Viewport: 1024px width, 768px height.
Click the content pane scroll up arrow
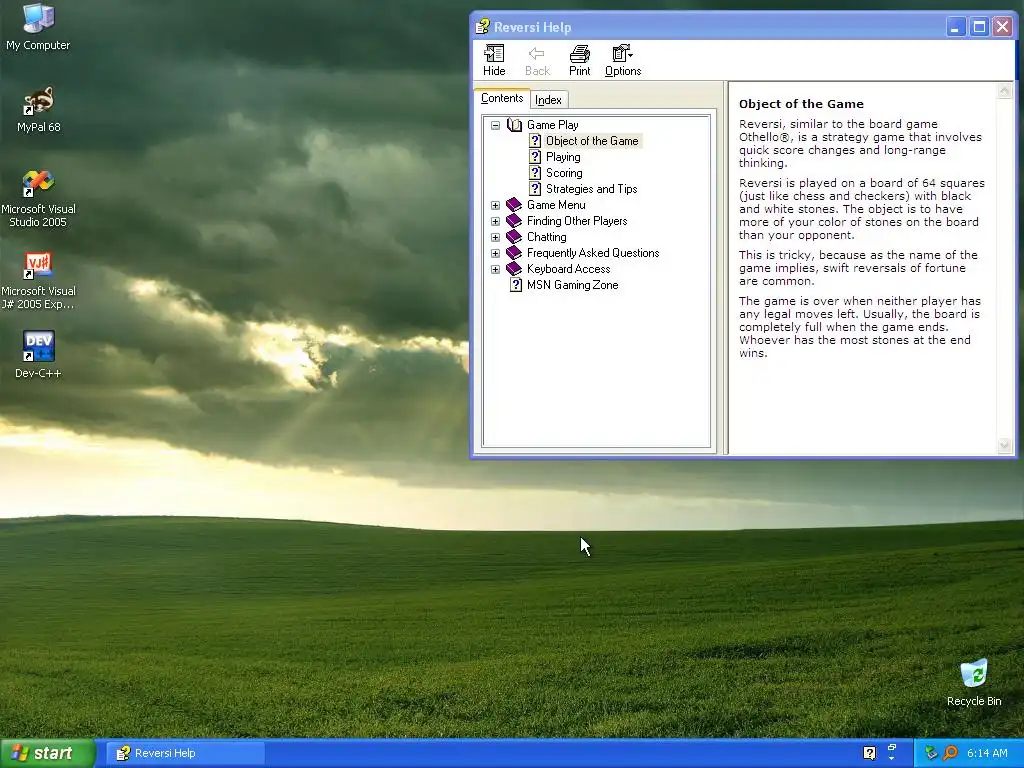click(1004, 91)
